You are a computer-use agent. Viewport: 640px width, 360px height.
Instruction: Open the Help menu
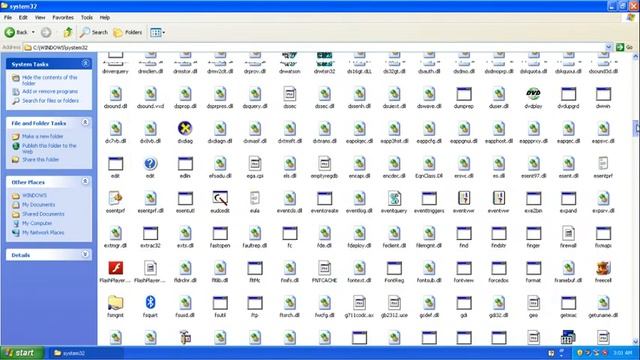105,18
